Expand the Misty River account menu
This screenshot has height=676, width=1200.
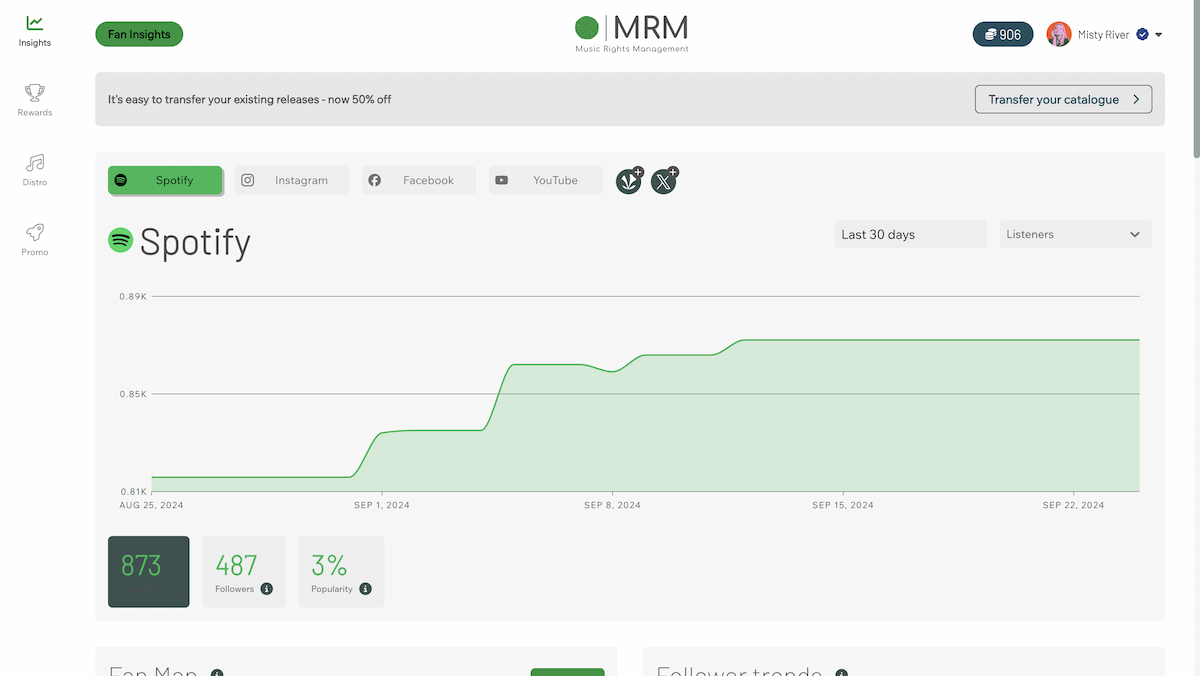coord(1157,33)
